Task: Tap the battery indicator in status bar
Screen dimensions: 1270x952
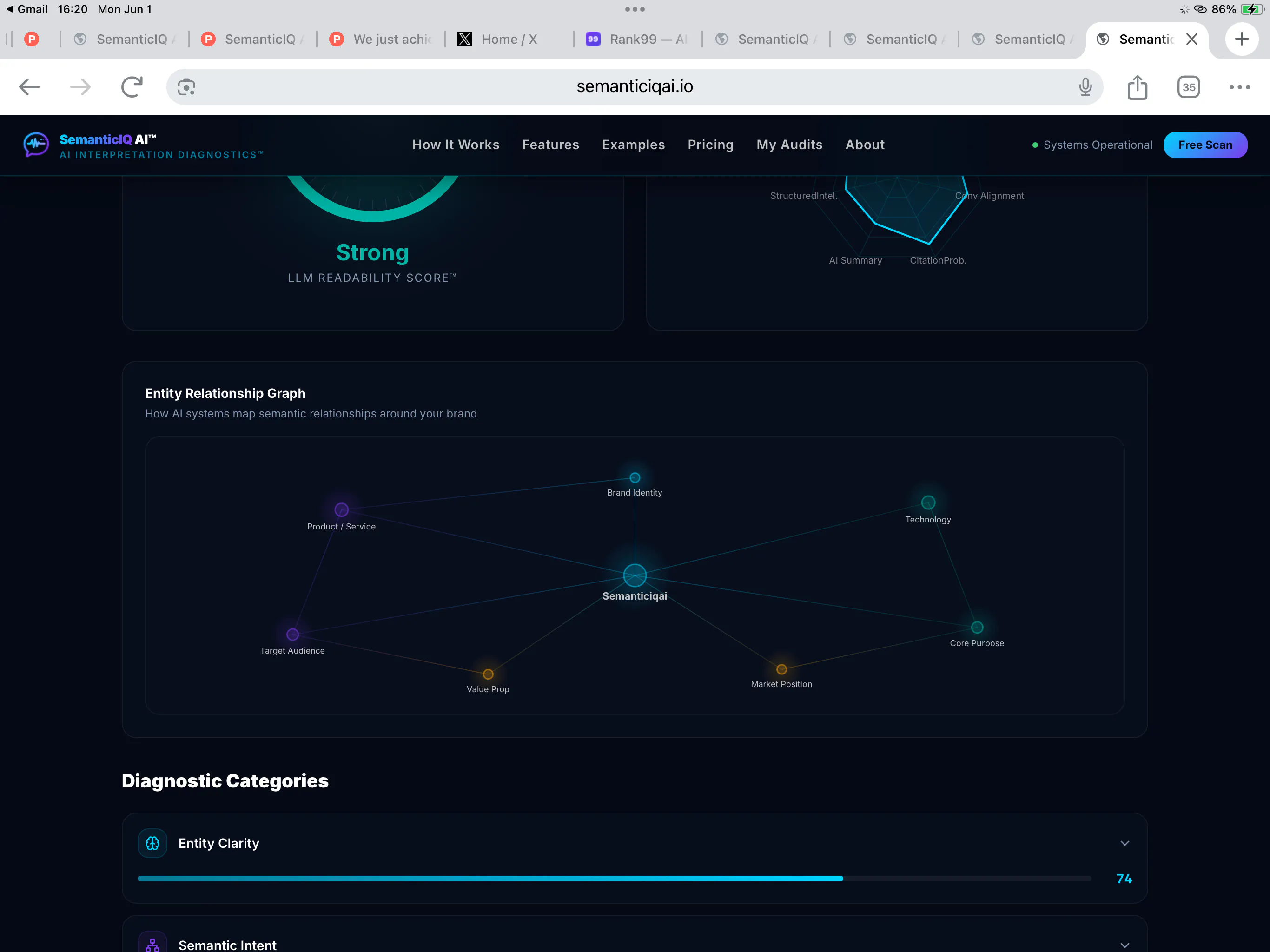Action: 1251,9
